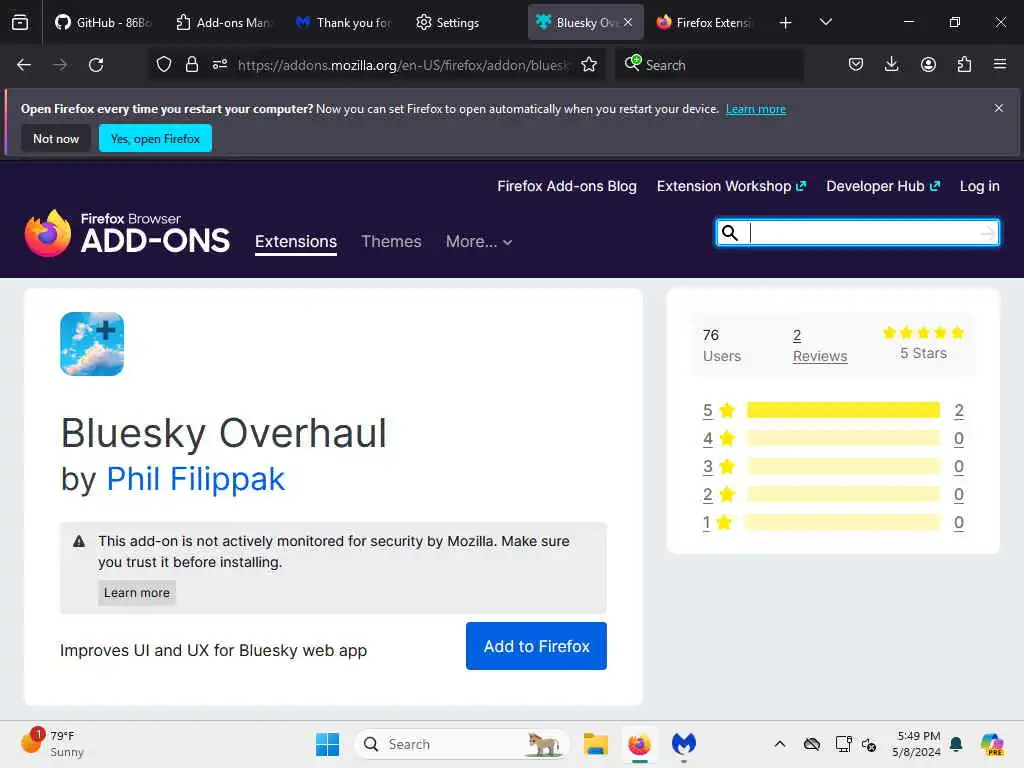List all tabs dropdown
1024x768 pixels.
coord(825,22)
